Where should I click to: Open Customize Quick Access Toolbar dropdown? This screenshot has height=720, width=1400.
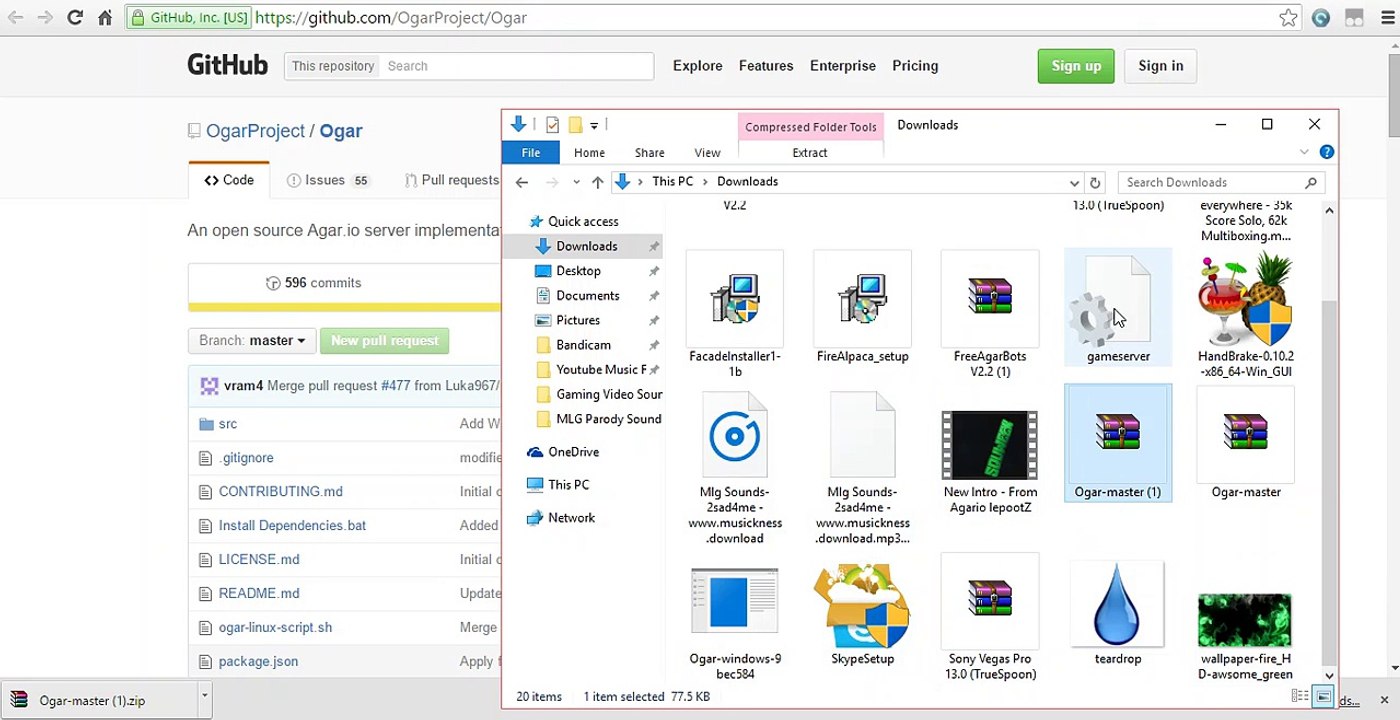(x=594, y=126)
